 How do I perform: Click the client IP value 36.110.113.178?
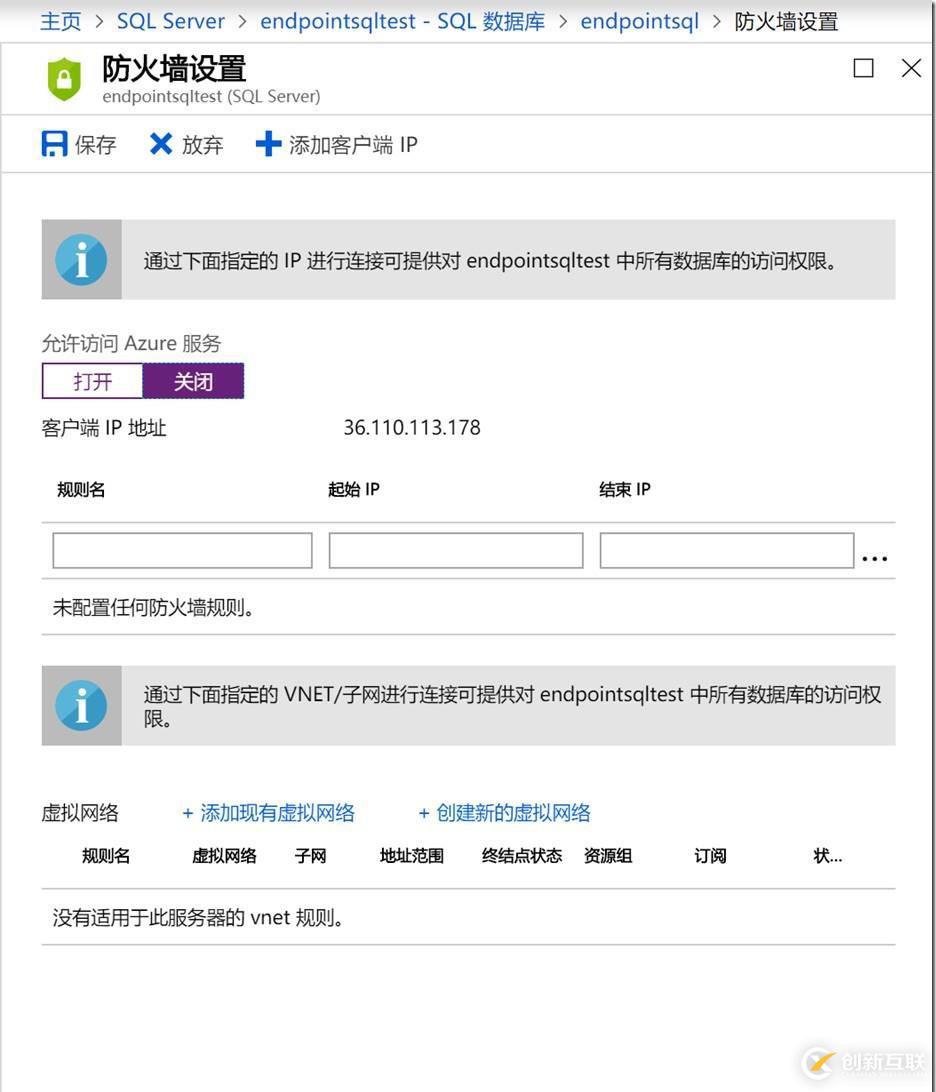coord(412,428)
